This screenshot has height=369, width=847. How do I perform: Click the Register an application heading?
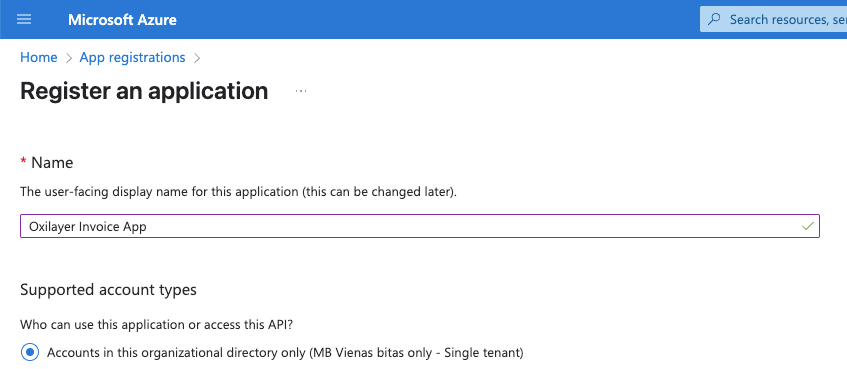pyautogui.click(x=144, y=91)
